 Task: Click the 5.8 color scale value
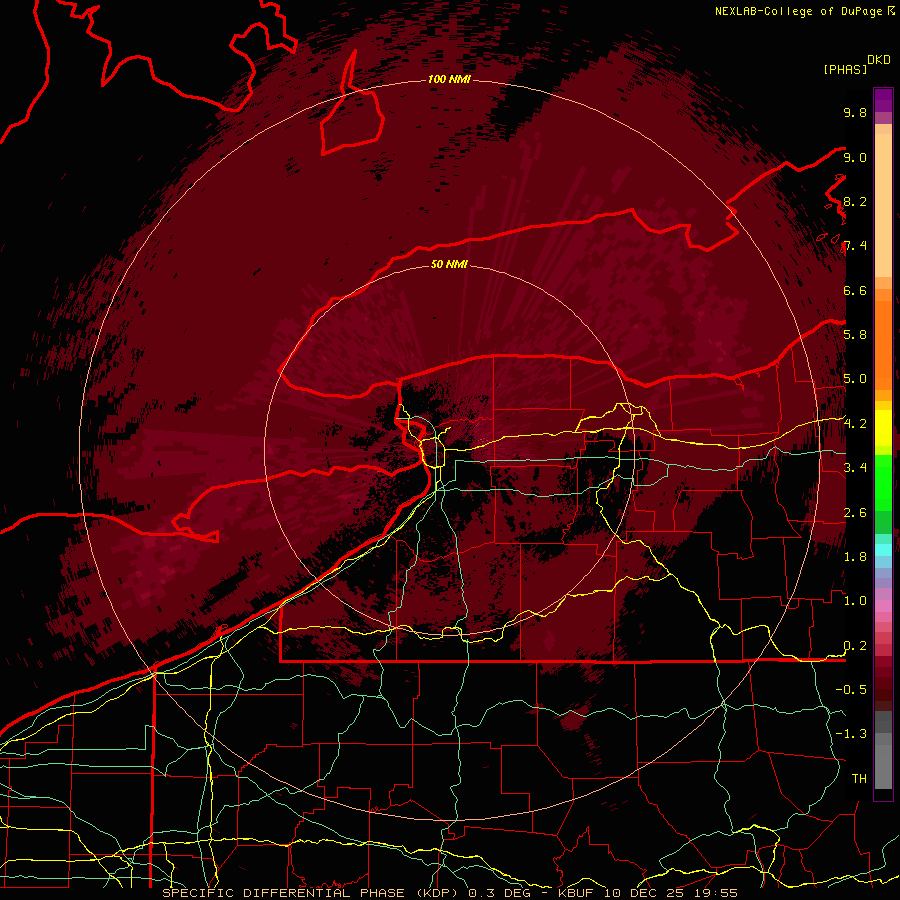click(855, 334)
